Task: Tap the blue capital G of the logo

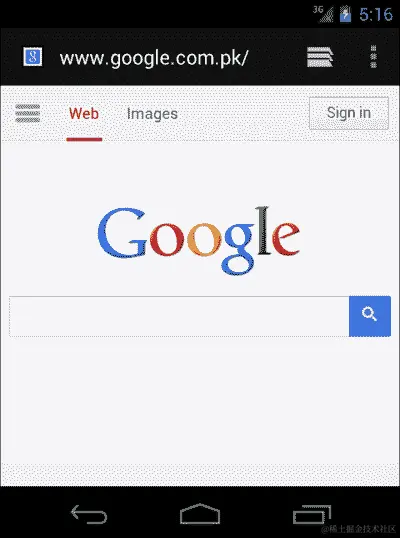Action: 122,233
